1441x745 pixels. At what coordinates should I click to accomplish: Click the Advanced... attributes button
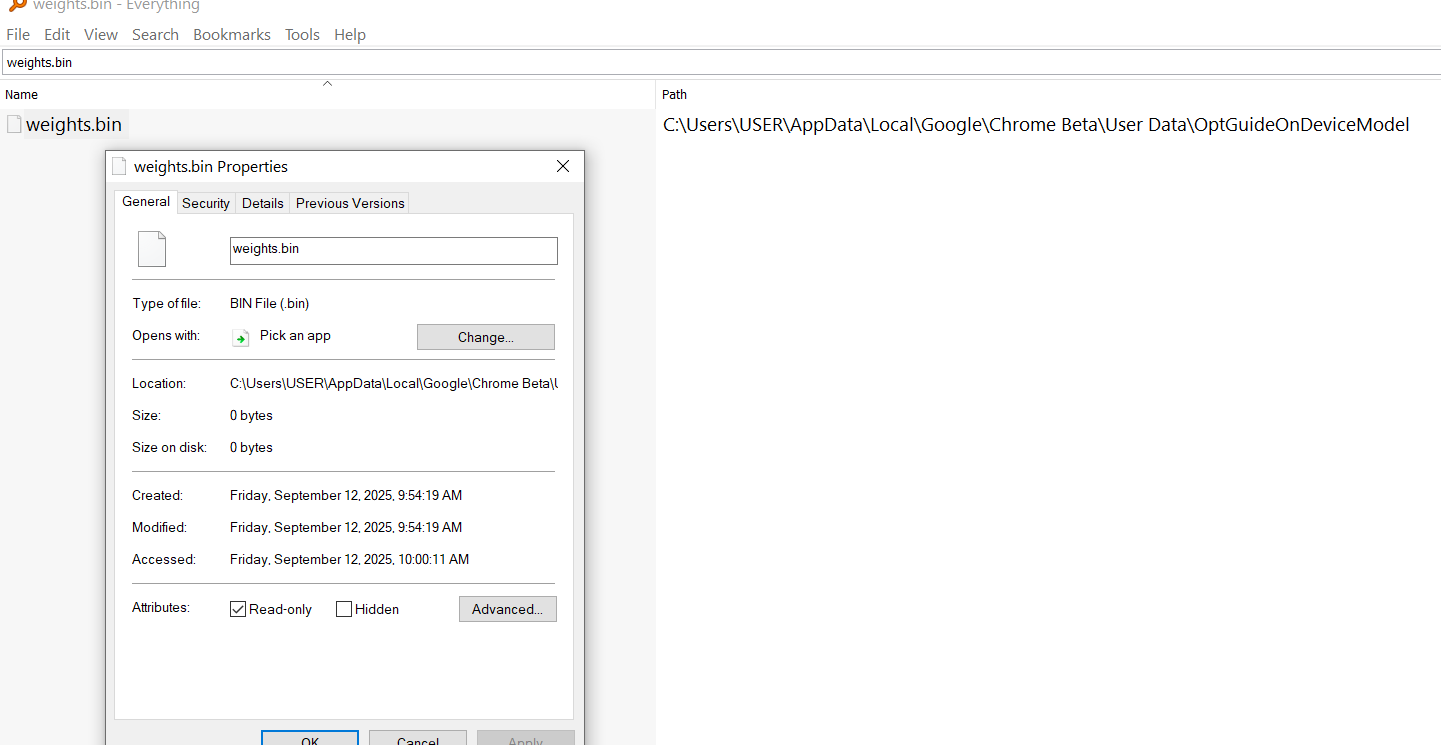click(x=508, y=609)
